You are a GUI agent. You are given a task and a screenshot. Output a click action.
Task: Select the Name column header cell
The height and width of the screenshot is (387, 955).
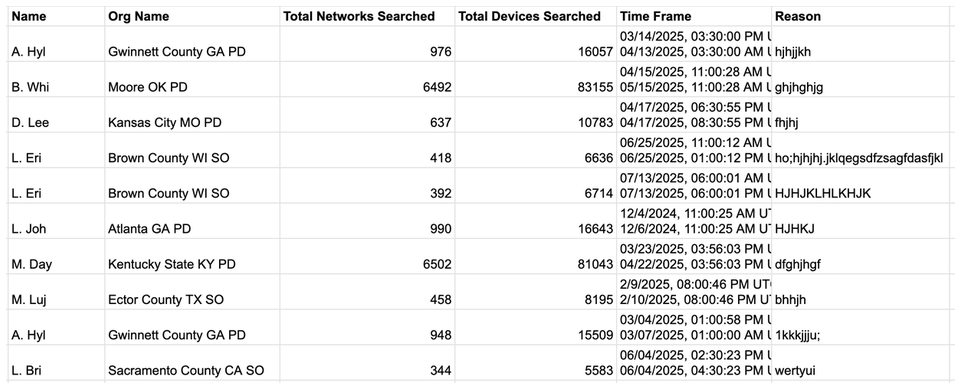pos(56,16)
